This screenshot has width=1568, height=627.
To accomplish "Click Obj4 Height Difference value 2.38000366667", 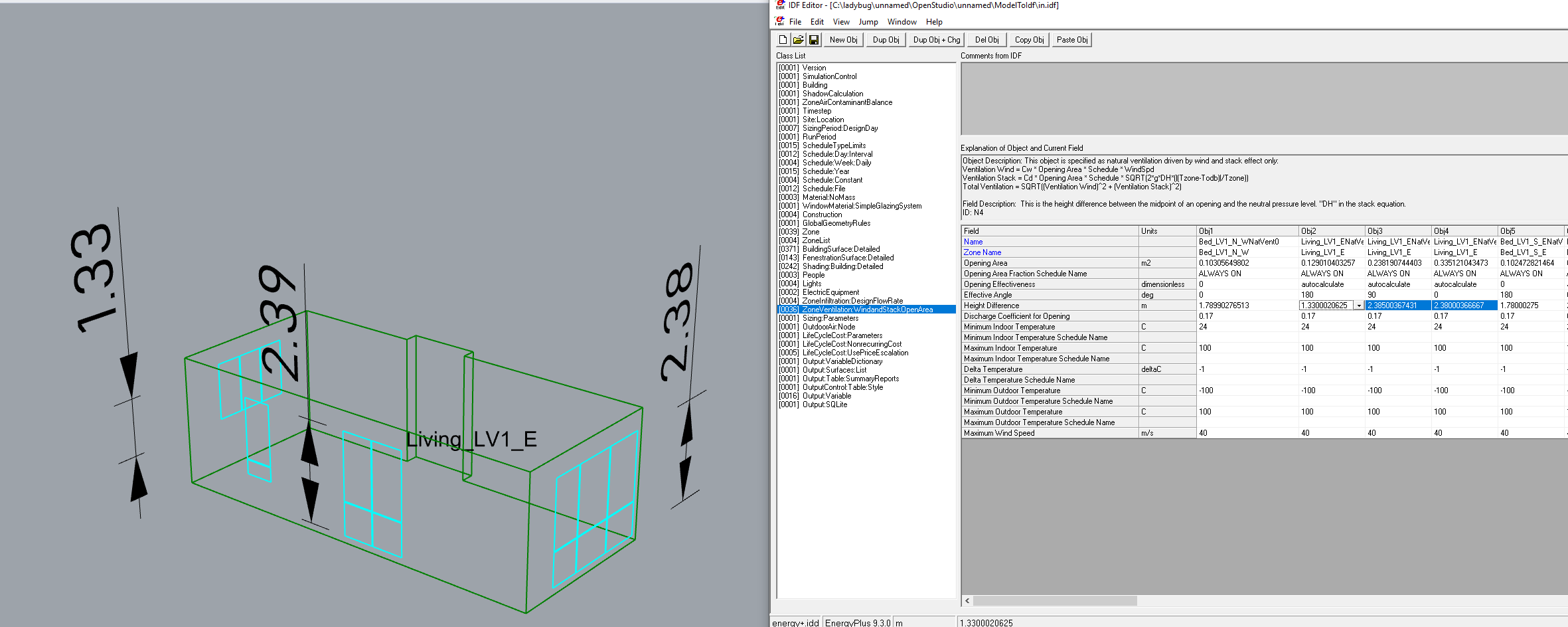I will tap(1464, 306).
